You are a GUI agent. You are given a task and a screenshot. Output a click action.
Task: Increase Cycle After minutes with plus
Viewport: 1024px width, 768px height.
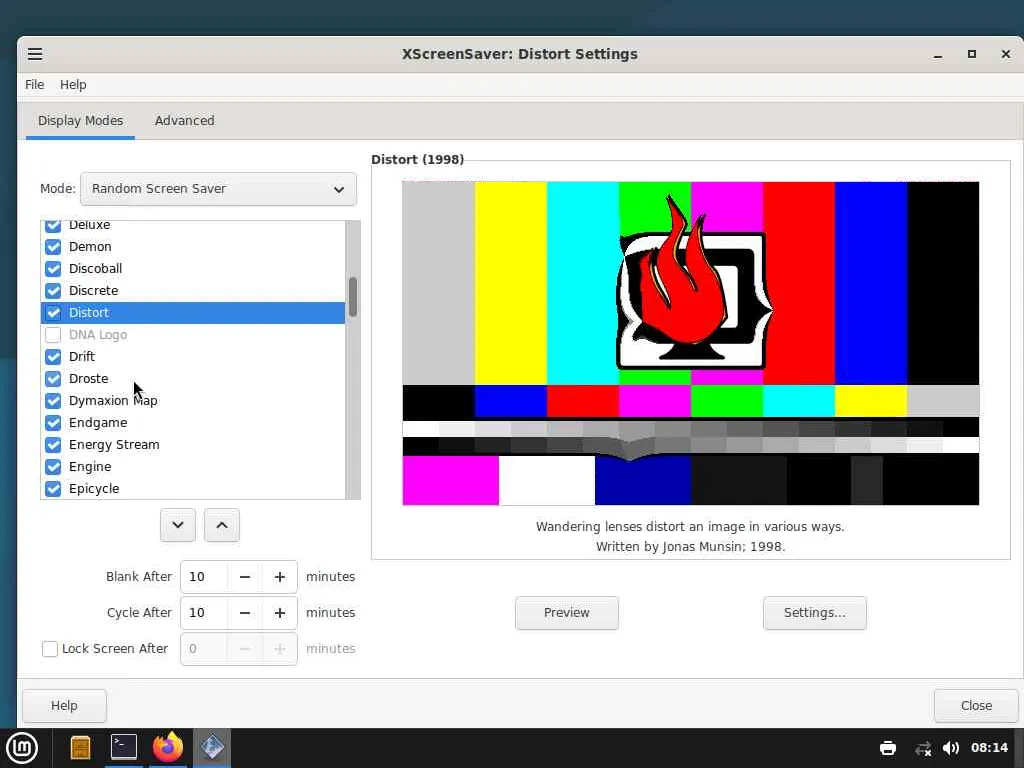[280, 613]
